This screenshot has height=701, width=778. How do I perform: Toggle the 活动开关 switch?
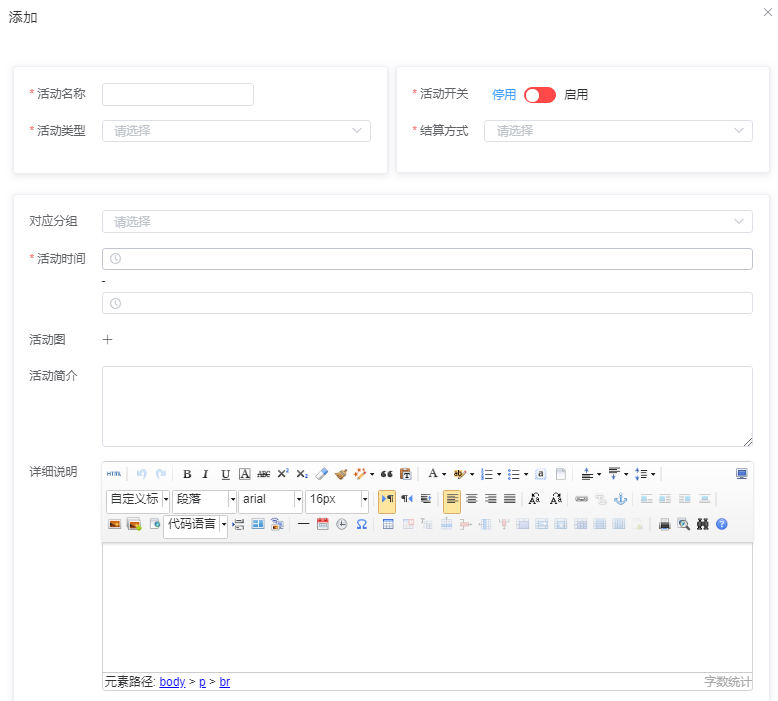(540, 95)
